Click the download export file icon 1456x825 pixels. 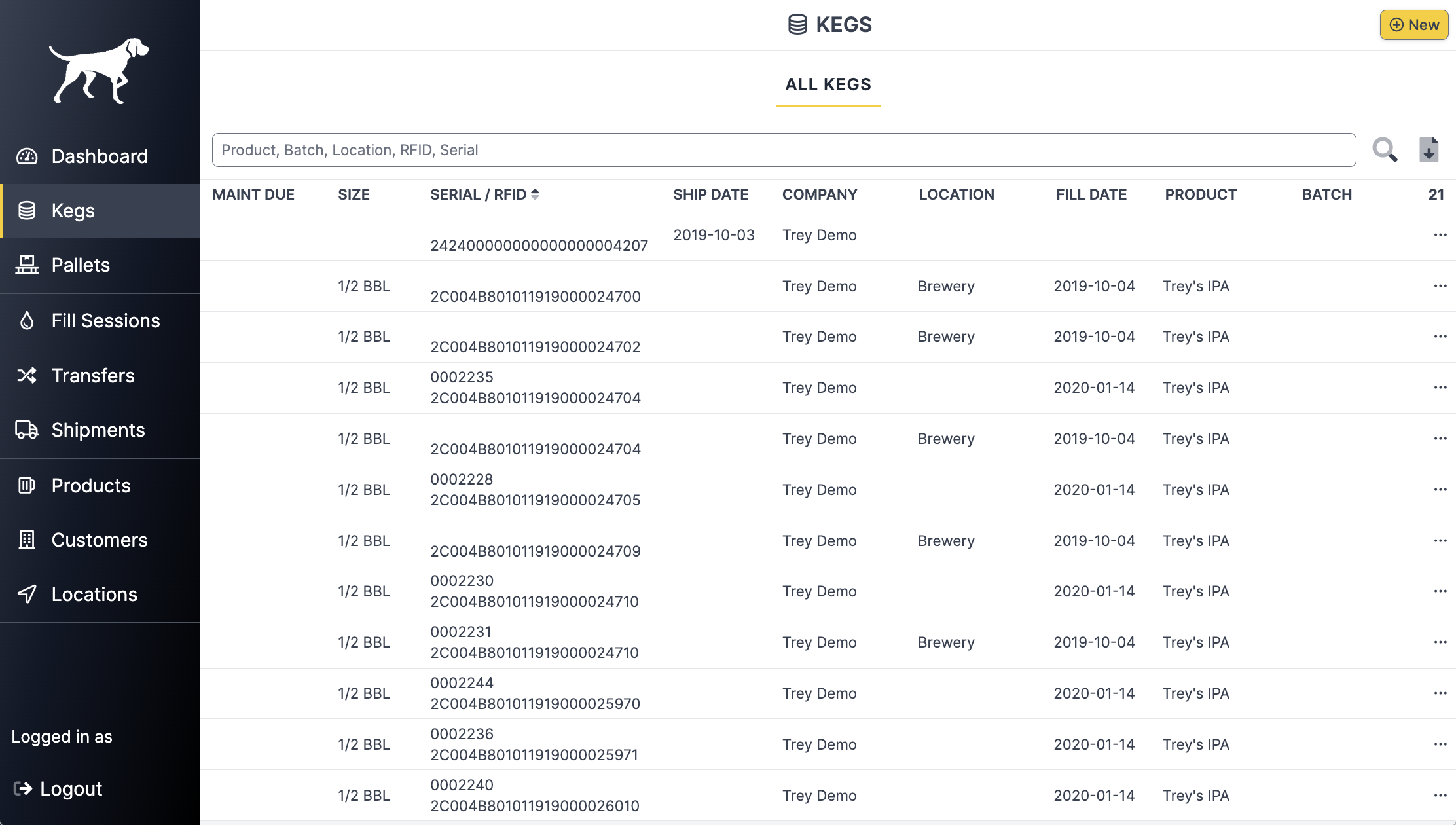click(x=1429, y=150)
